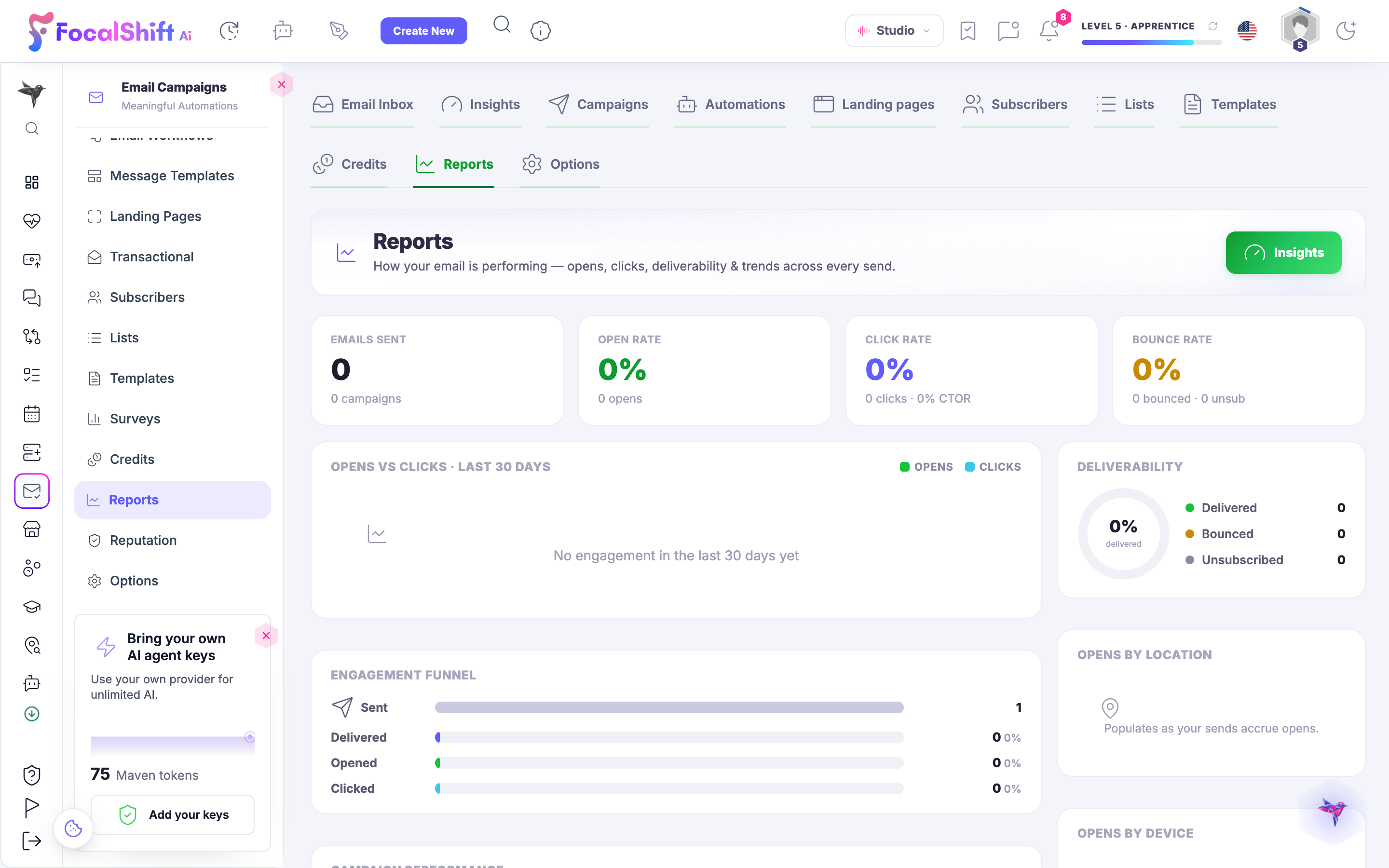1389x868 pixels.
Task: Open Reports in sidebar menu
Action: [172, 500]
